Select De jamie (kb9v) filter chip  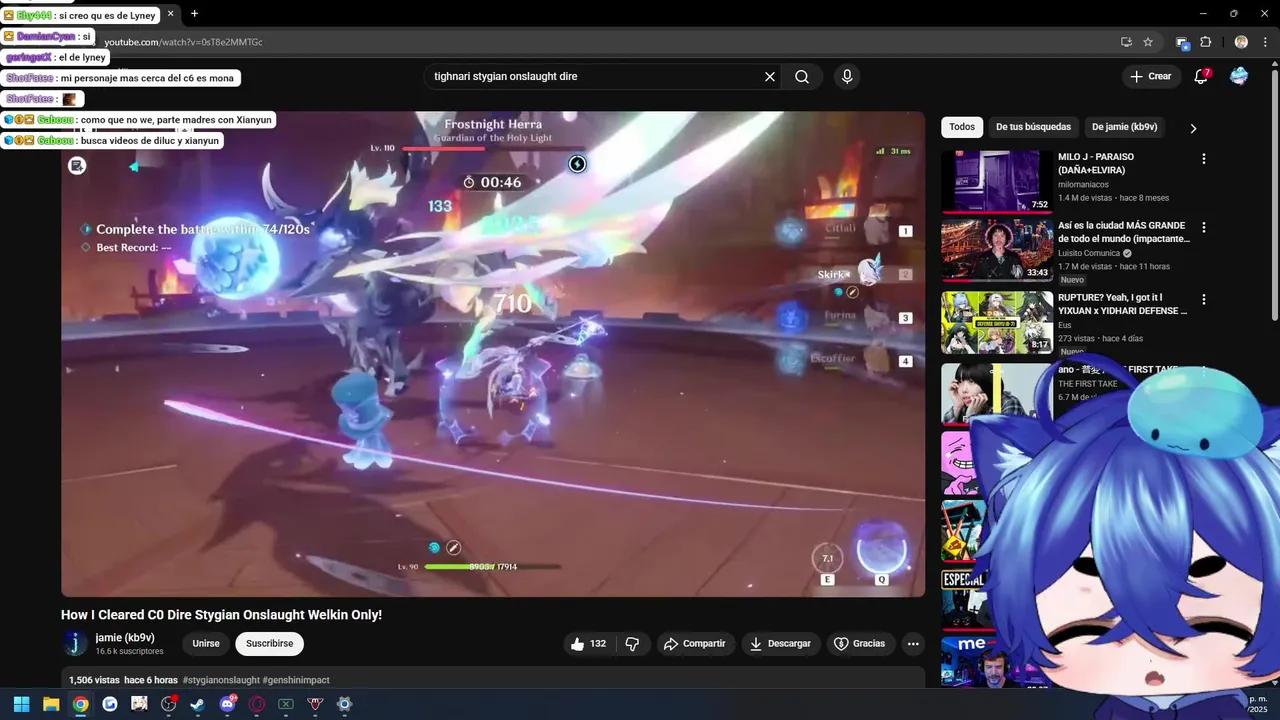click(x=1124, y=127)
